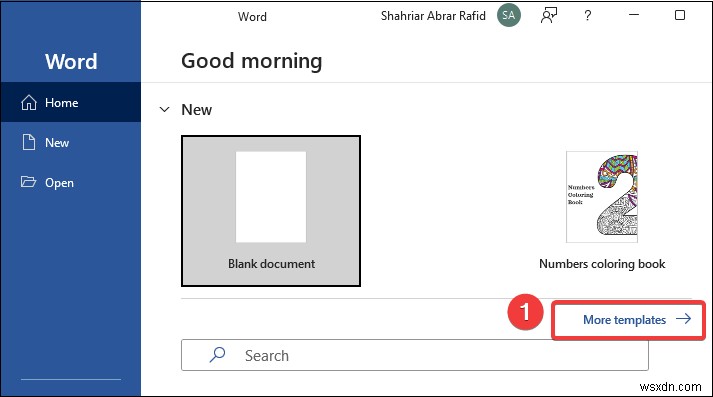Screen dimensions: 713x397
Task: Open the SA account avatar
Action: click(x=508, y=15)
